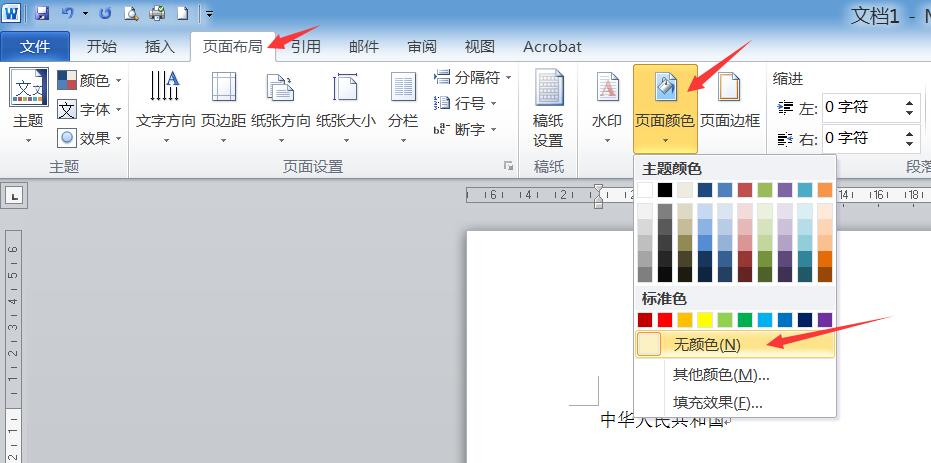Click the 水印 watermark icon
Screen dimensions: 931x463
click(x=607, y=86)
